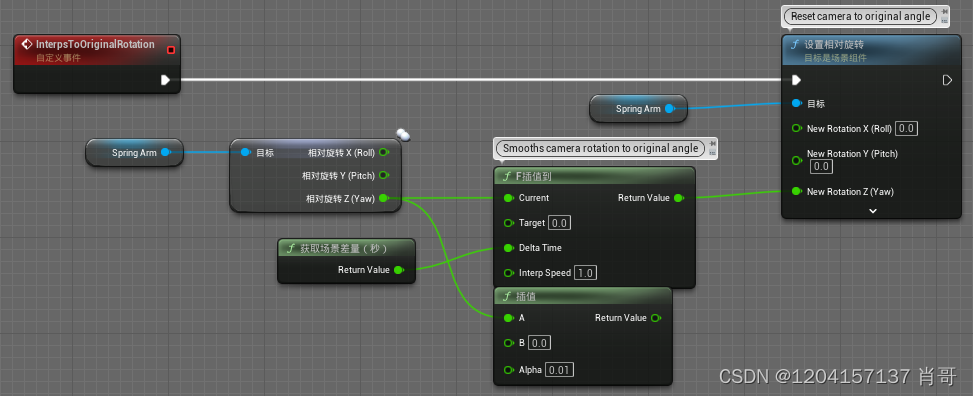Image resolution: width=973 pixels, height=396 pixels.
Task: Select the 设置相对旋转 node header
Action: click(x=872, y=50)
